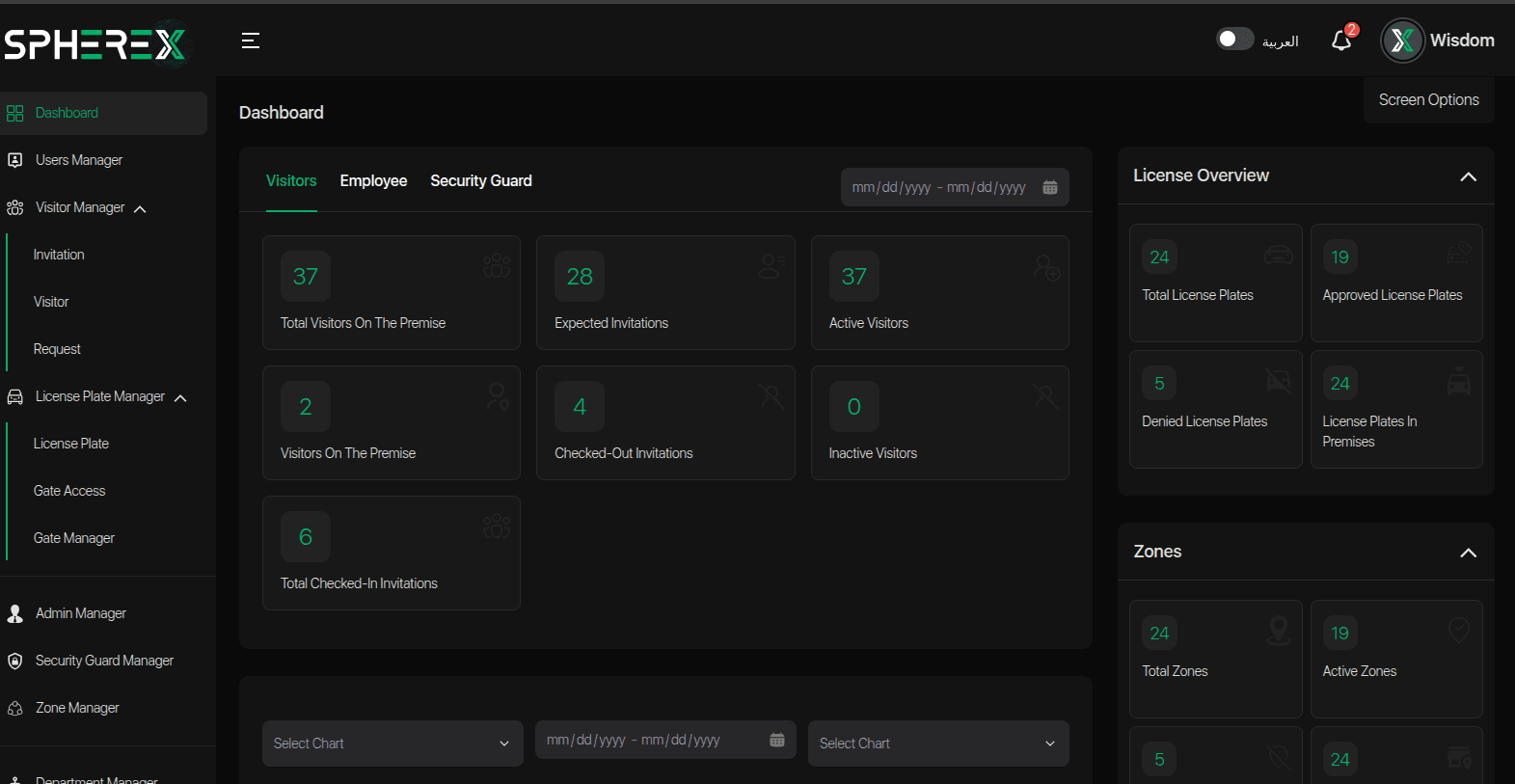The width and height of the screenshot is (1515, 784).
Task: Go to Security Guard Manager page
Action: (x=104, y=661)
